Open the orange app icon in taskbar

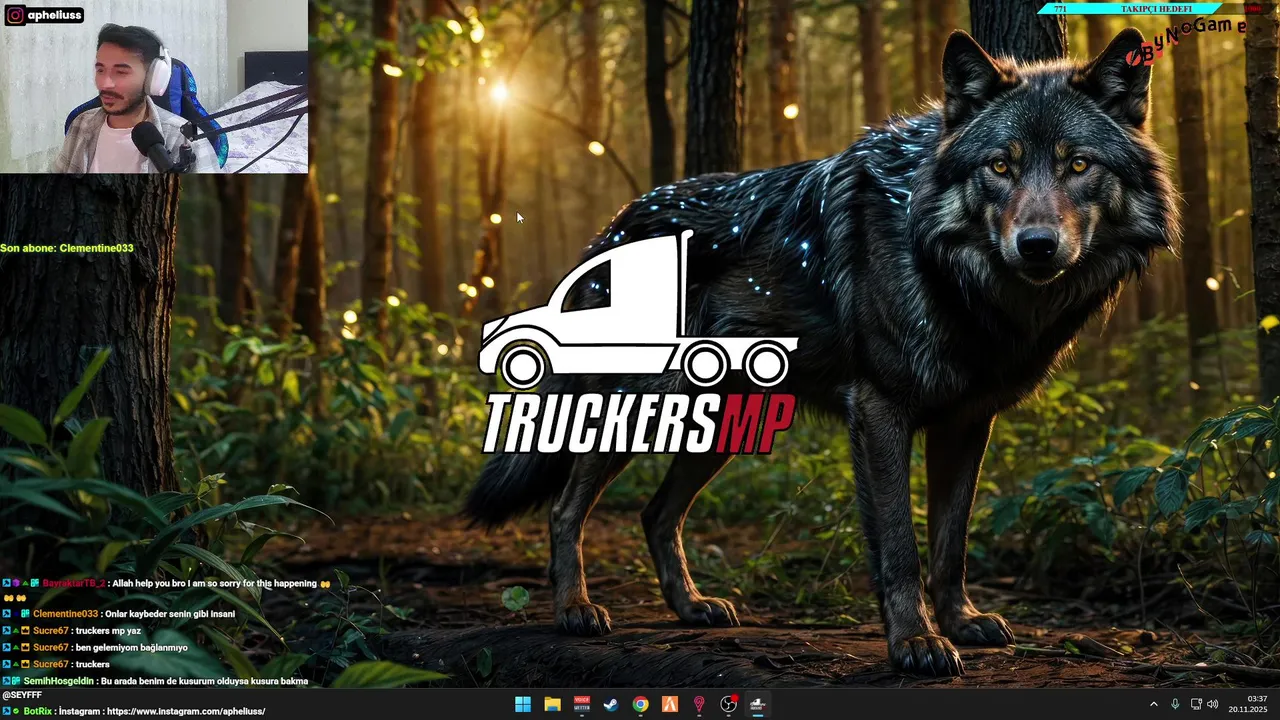click(x=670, y=704)
